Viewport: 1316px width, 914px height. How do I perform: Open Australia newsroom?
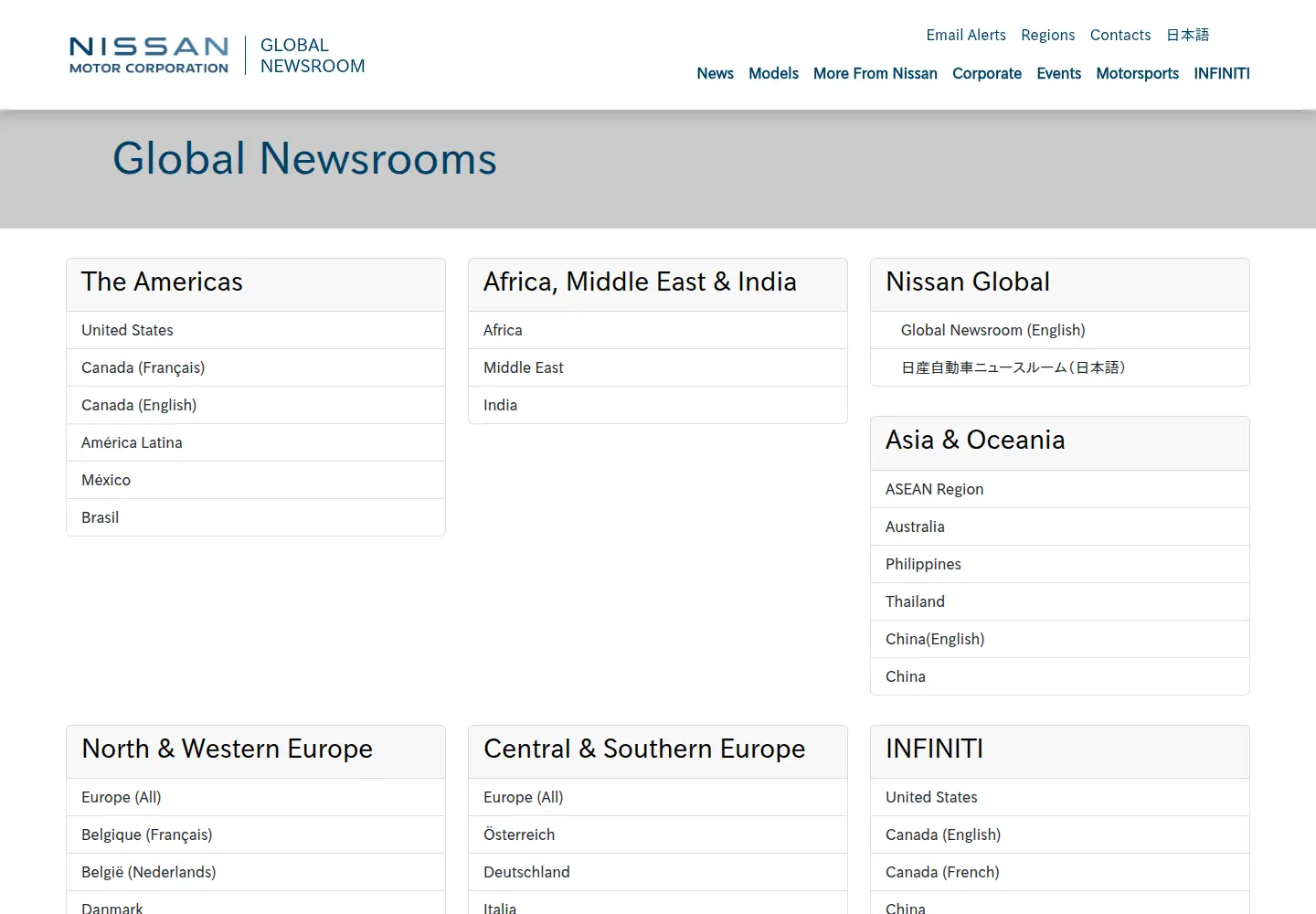1060,526
